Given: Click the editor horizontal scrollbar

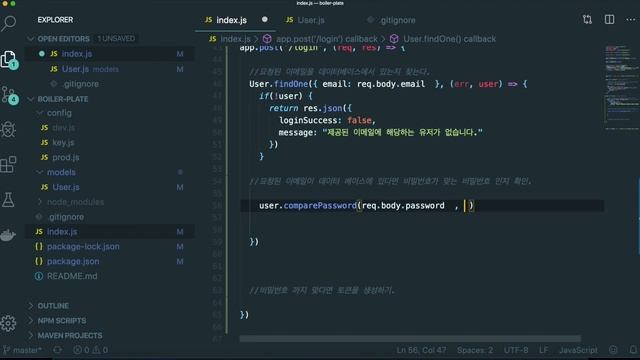Looking at the screenshot, I should pos(410,339).
